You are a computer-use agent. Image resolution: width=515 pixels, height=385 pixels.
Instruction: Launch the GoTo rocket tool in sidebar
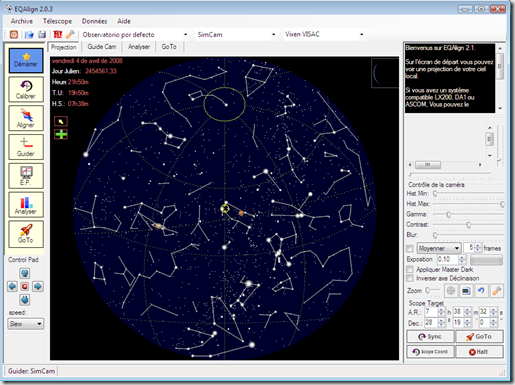[x=26, y=234]
